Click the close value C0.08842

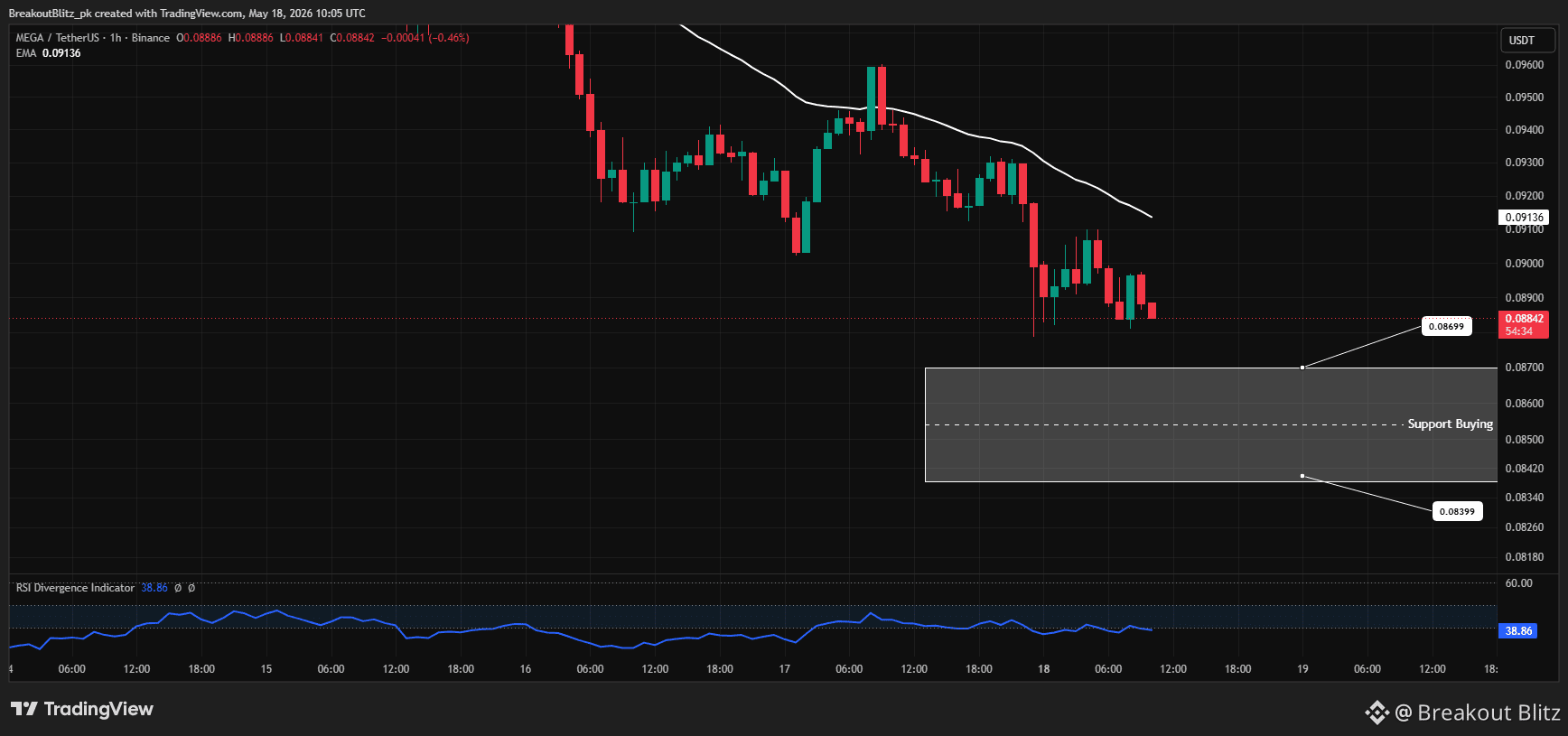352,38
